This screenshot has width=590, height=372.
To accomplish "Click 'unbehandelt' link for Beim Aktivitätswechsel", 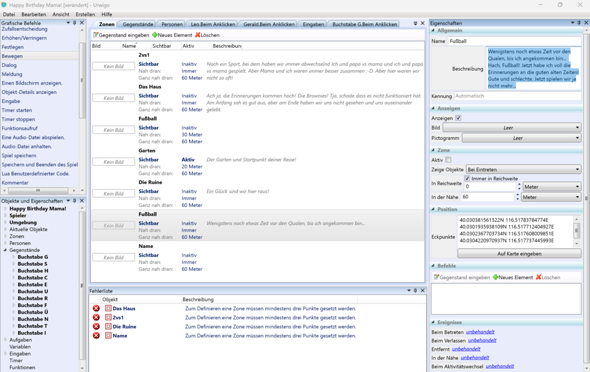I will tap(500, 366).
